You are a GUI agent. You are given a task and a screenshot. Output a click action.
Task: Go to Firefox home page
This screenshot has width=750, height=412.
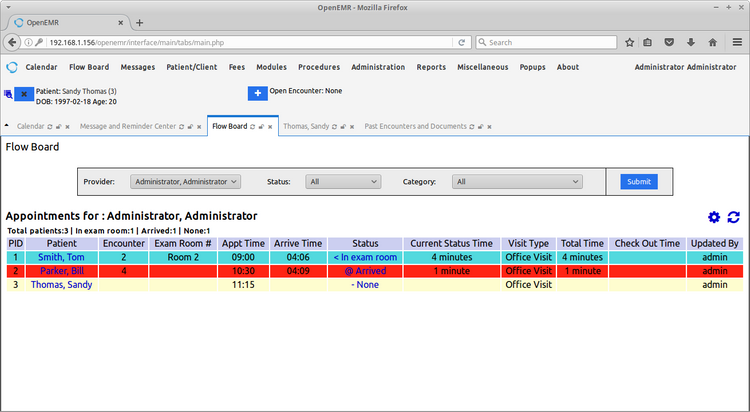(x=713, y=43)
